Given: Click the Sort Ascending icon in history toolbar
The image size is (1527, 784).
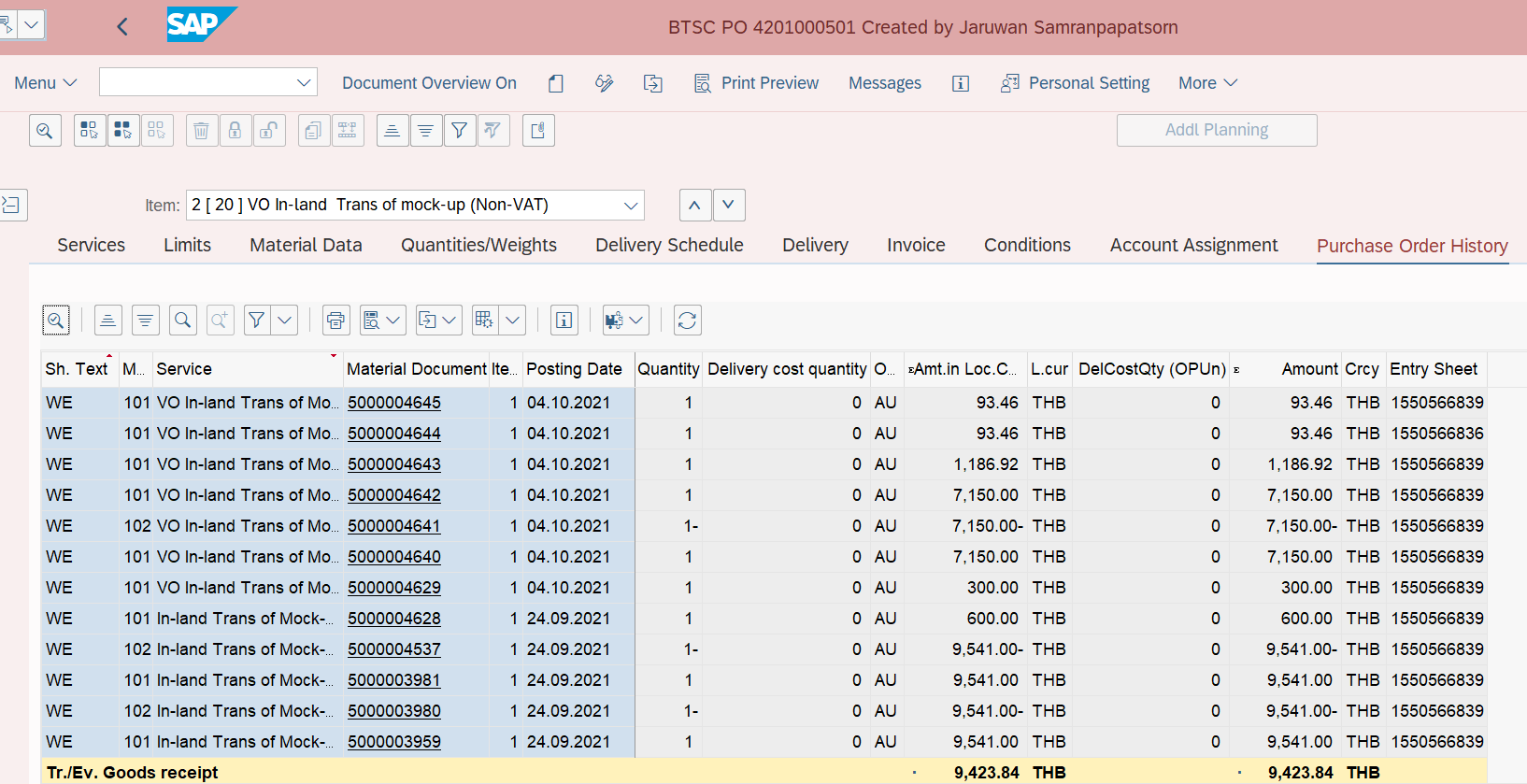Looking at the screenshot, I should click(108, 321).
